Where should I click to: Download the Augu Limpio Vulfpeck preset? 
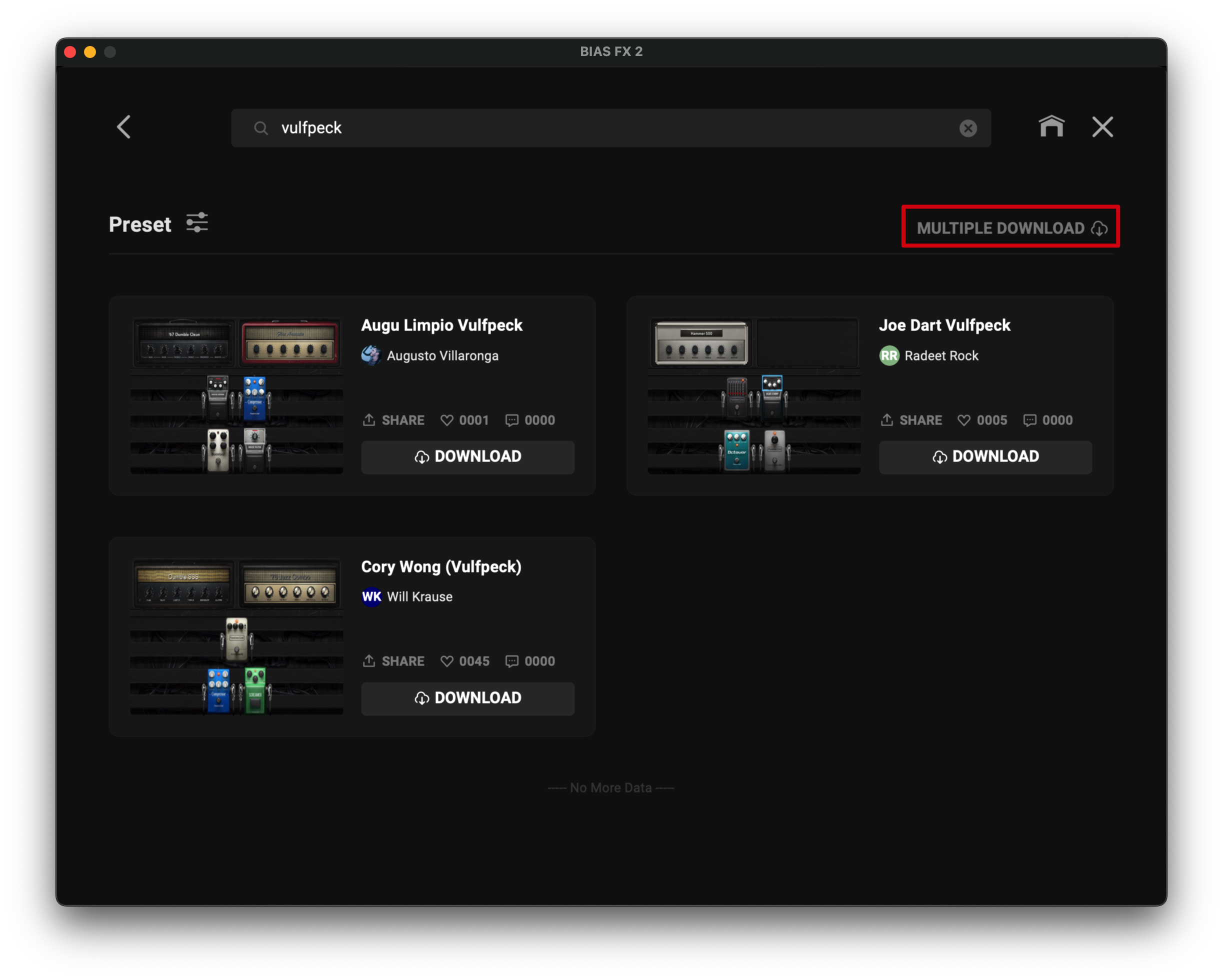pyautogui.click(x=467, y=457)
